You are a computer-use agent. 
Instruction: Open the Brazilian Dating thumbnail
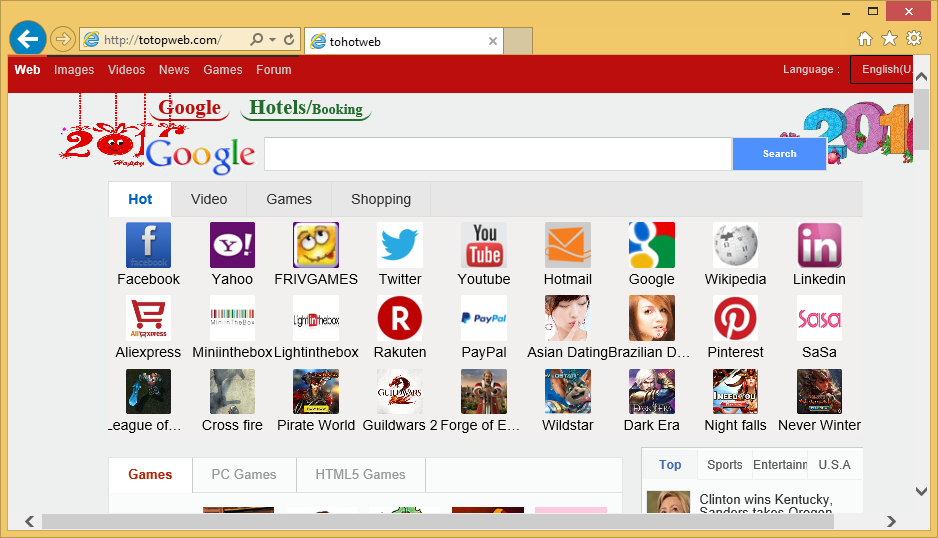coord(651,318)
